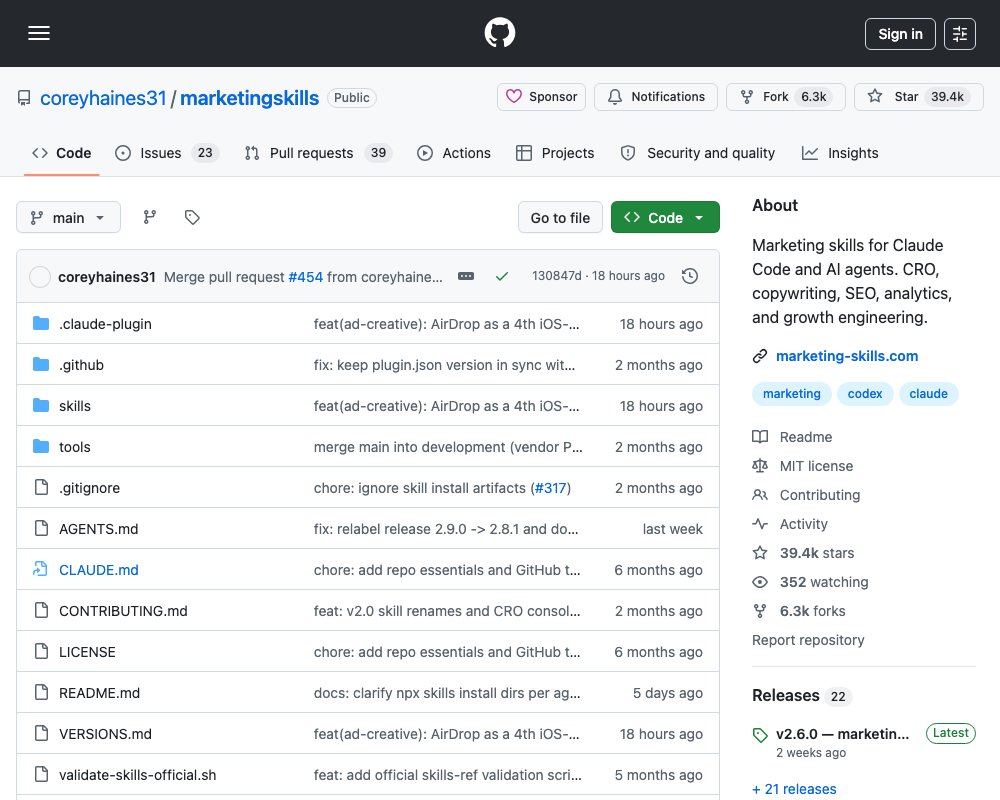Fork the repository using Fork button
Image resolution: width=1000 pixels, height=800 pixels.
786,97
